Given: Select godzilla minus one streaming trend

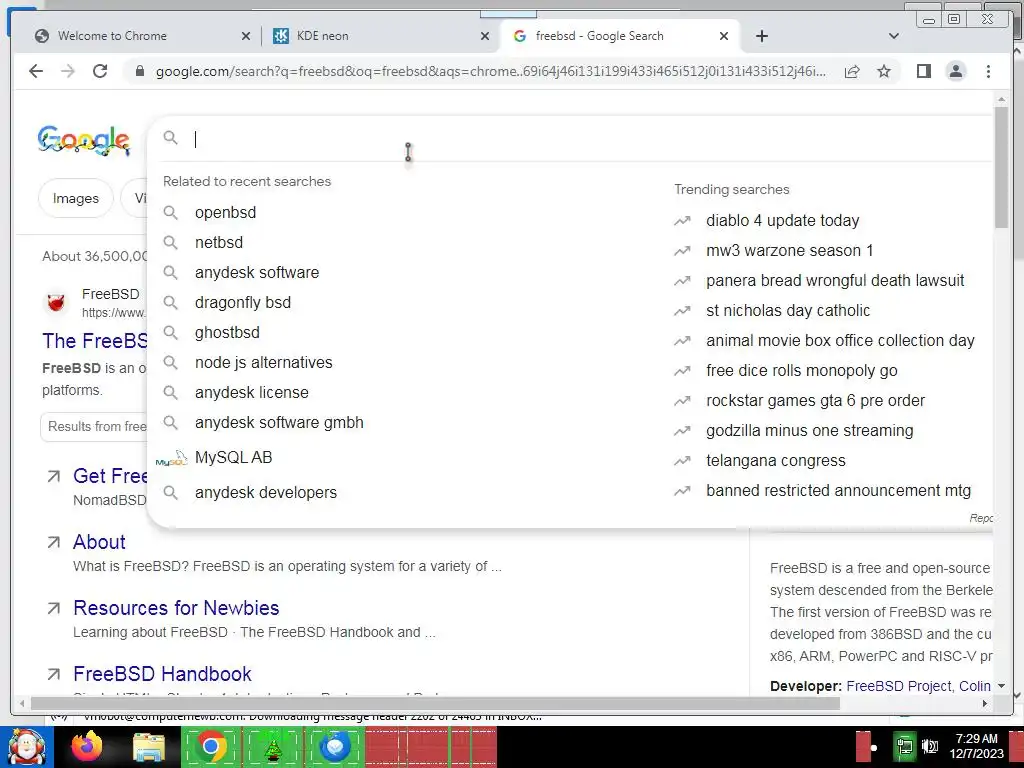Looking at the screenshot, I should pos(810,430).
